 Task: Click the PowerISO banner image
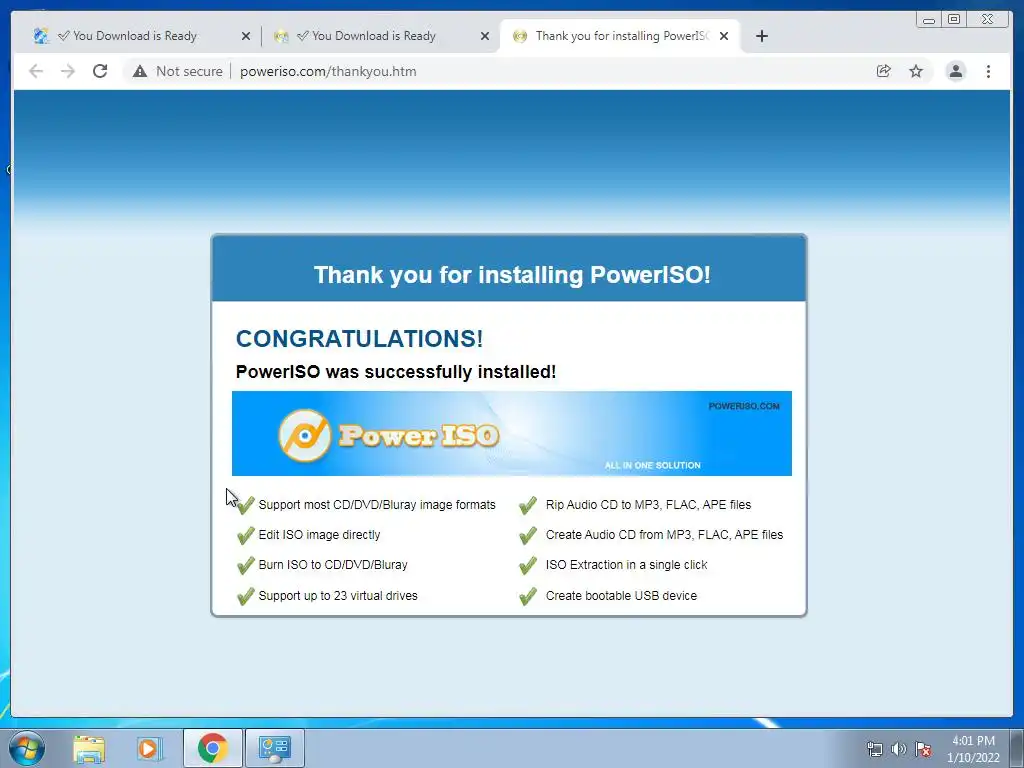511,434
